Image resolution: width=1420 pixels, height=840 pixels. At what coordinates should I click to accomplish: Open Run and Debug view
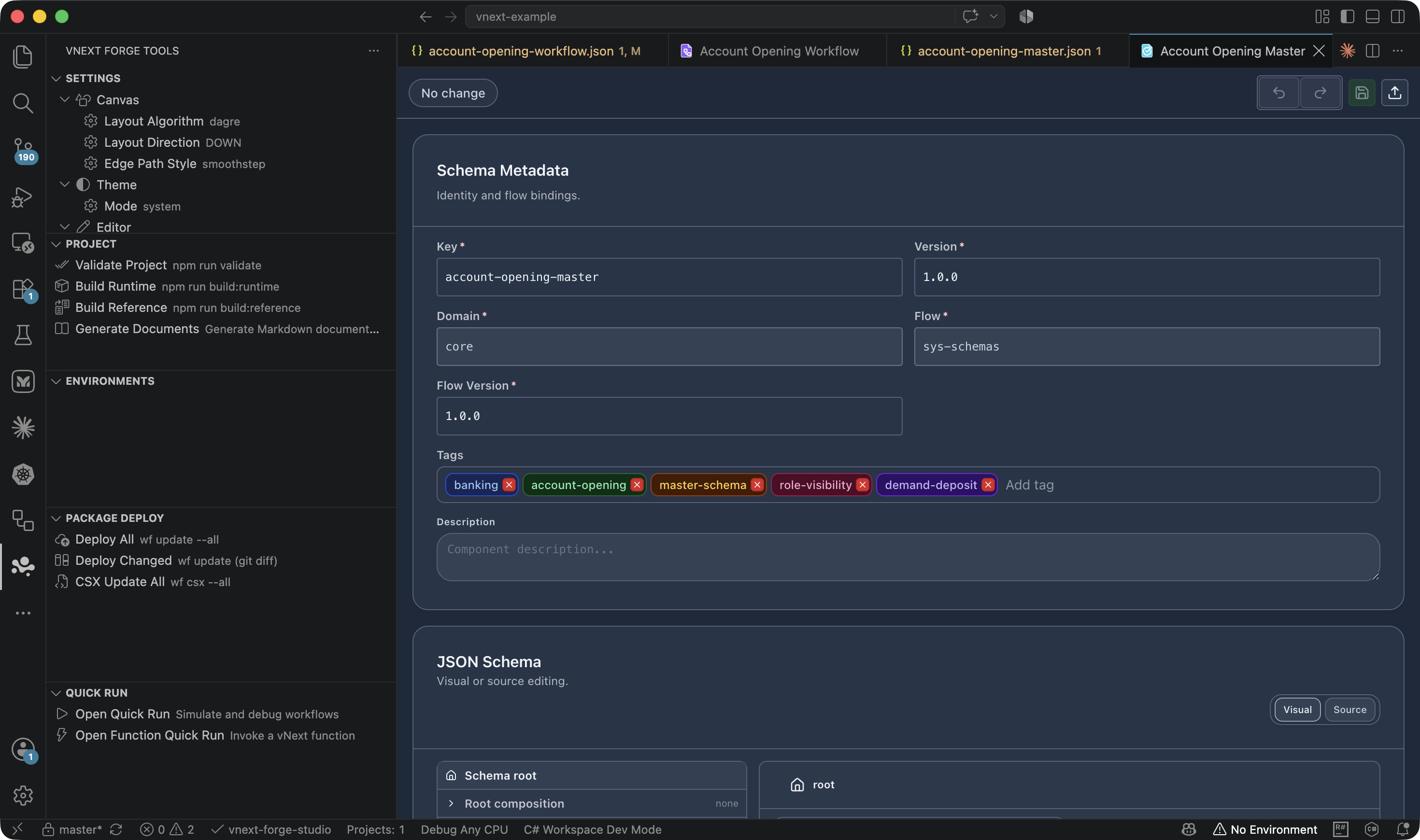coord(23,196)
